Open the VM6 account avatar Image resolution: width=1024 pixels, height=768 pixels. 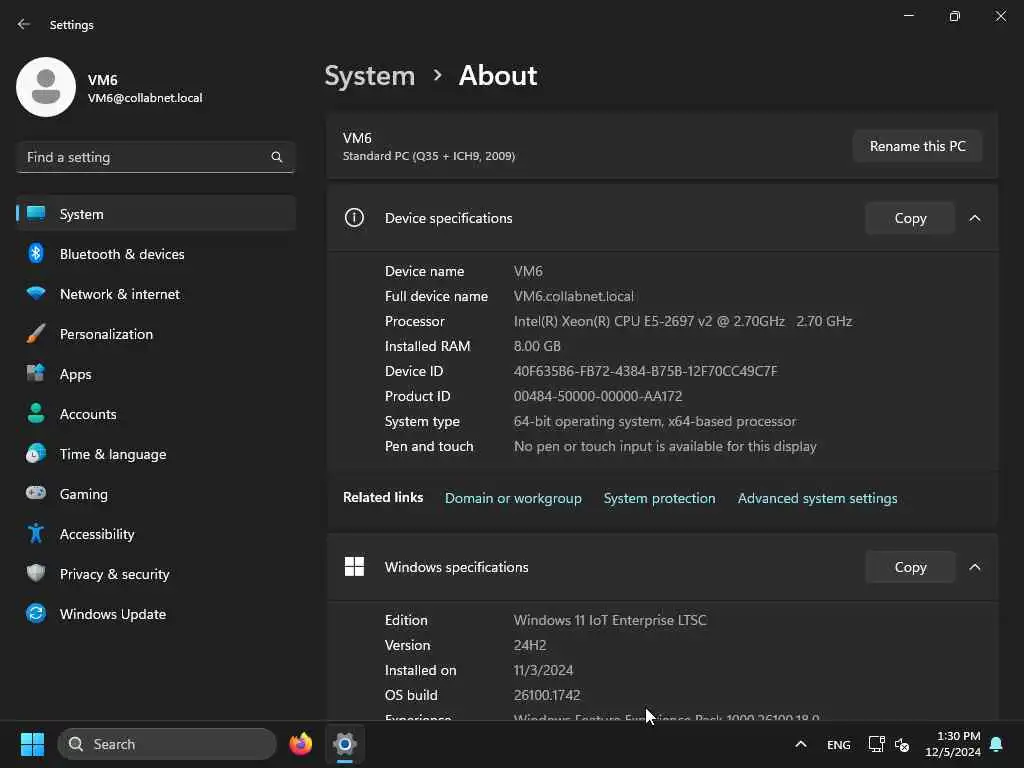[x=46, y=87]
